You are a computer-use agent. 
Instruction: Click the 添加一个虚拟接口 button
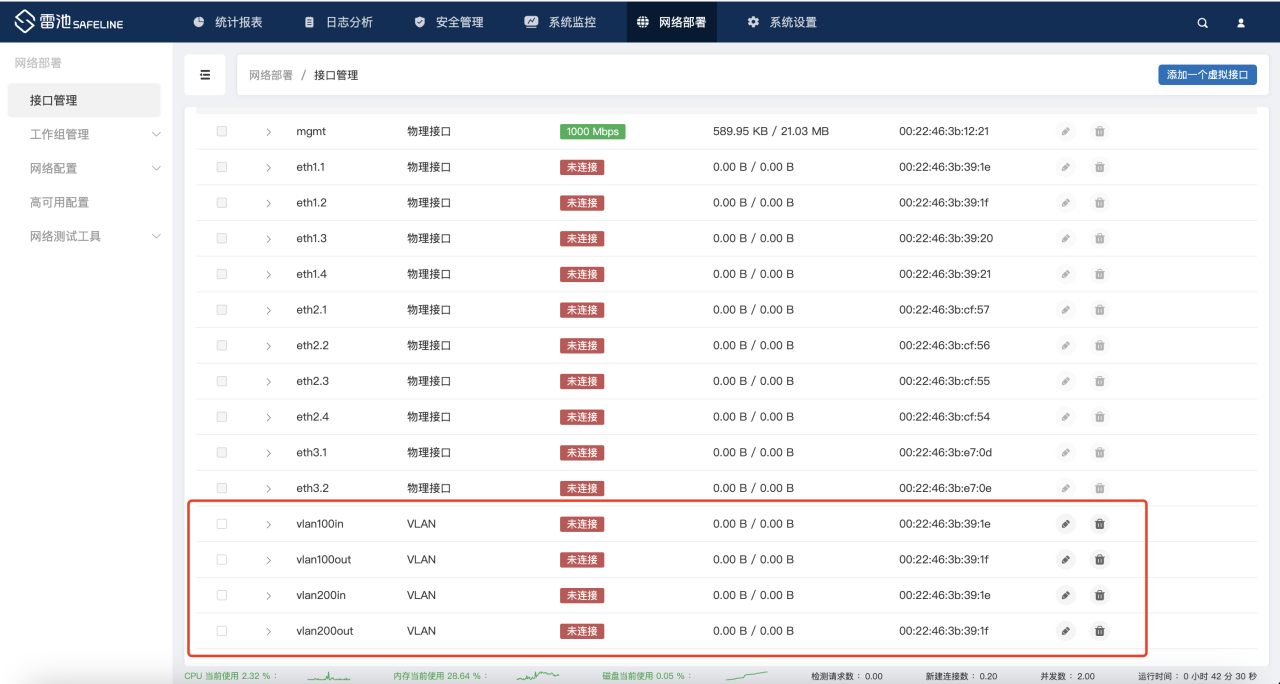tap(1207, 75)
